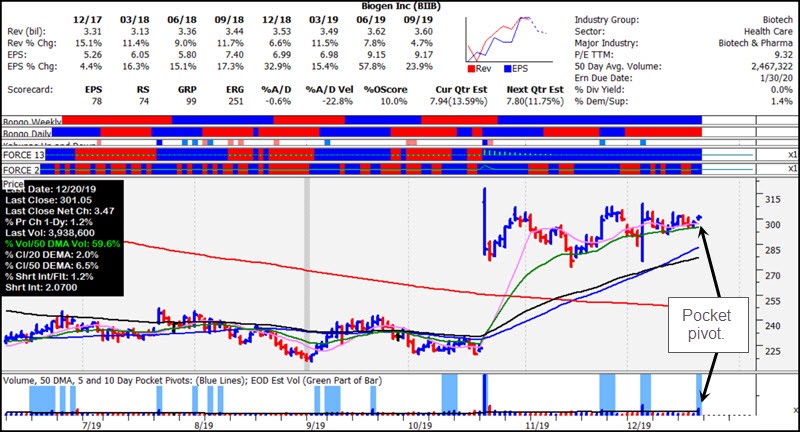Image resolution: width=800 pixels, height=432 pixels.
Task: Click the 11/19 date axis label
Action: [x=537, y=425]
